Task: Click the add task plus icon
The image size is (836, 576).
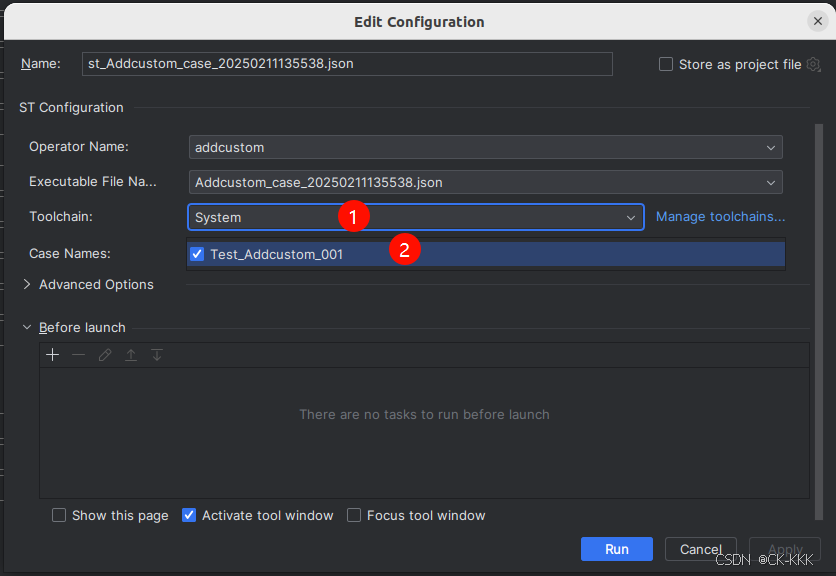Action: point(53,355)
